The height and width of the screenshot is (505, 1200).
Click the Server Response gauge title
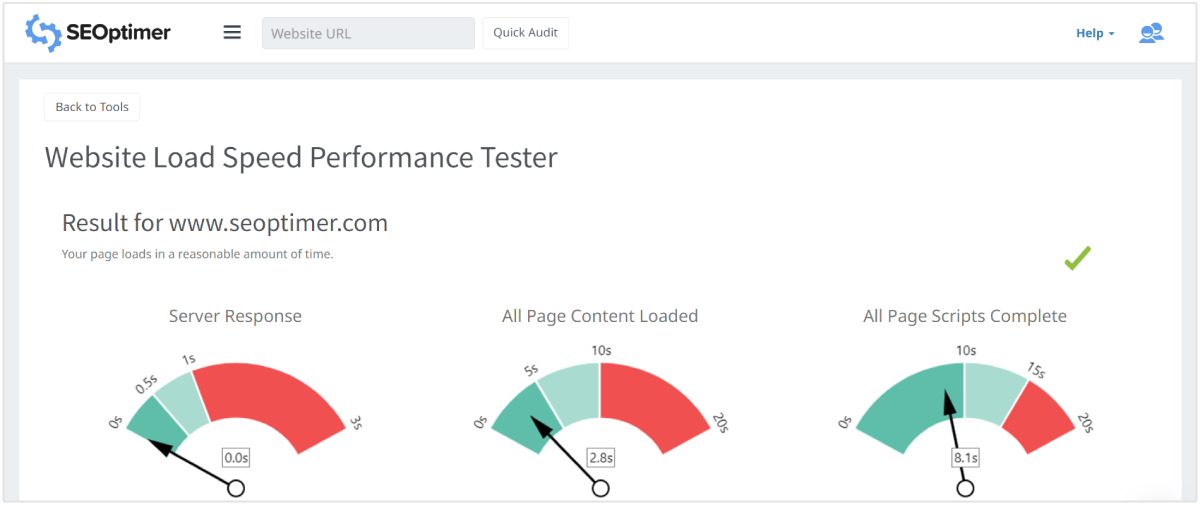235,316
